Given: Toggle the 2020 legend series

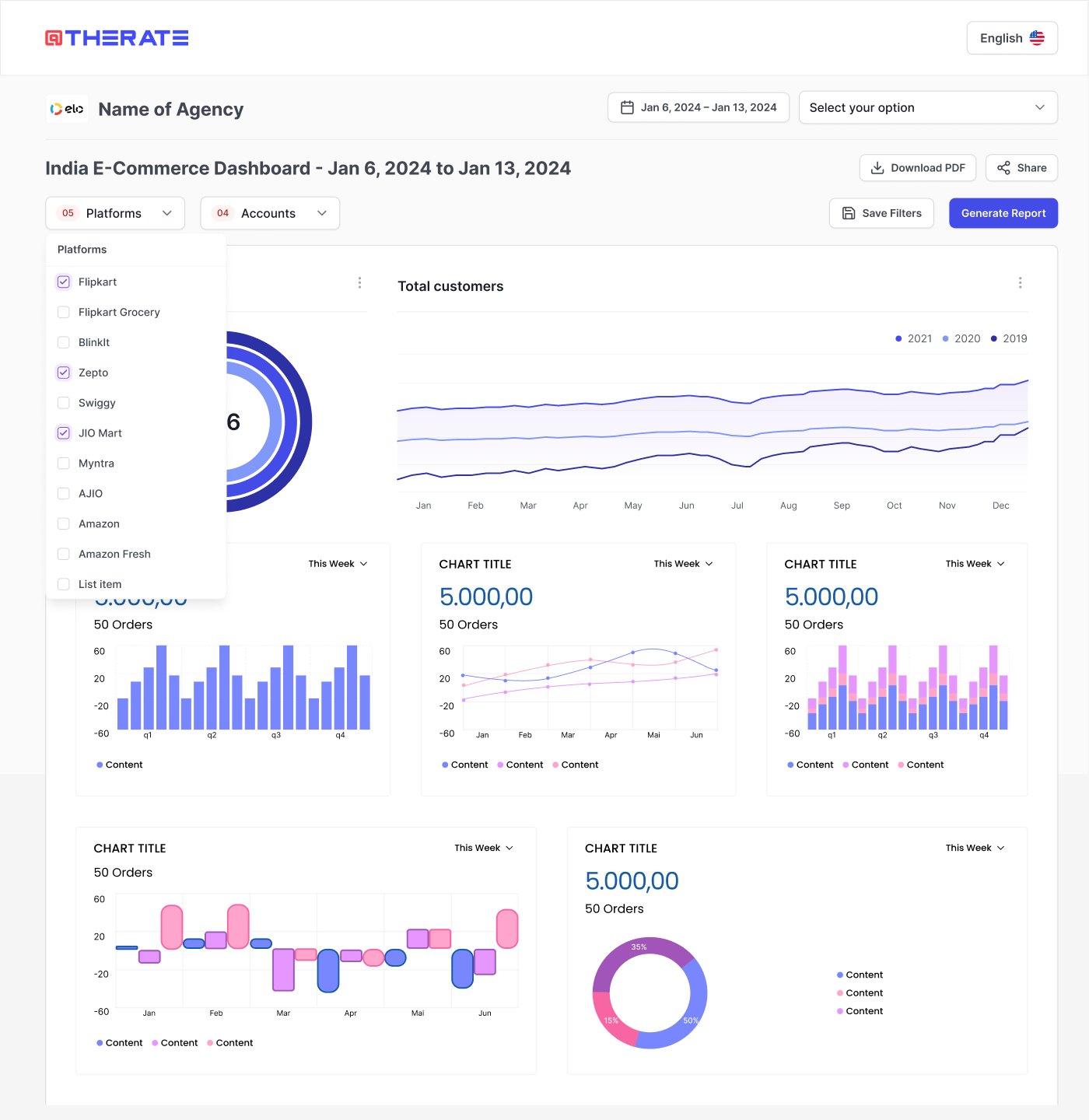Looking at the screenshot, I should 961,338.
